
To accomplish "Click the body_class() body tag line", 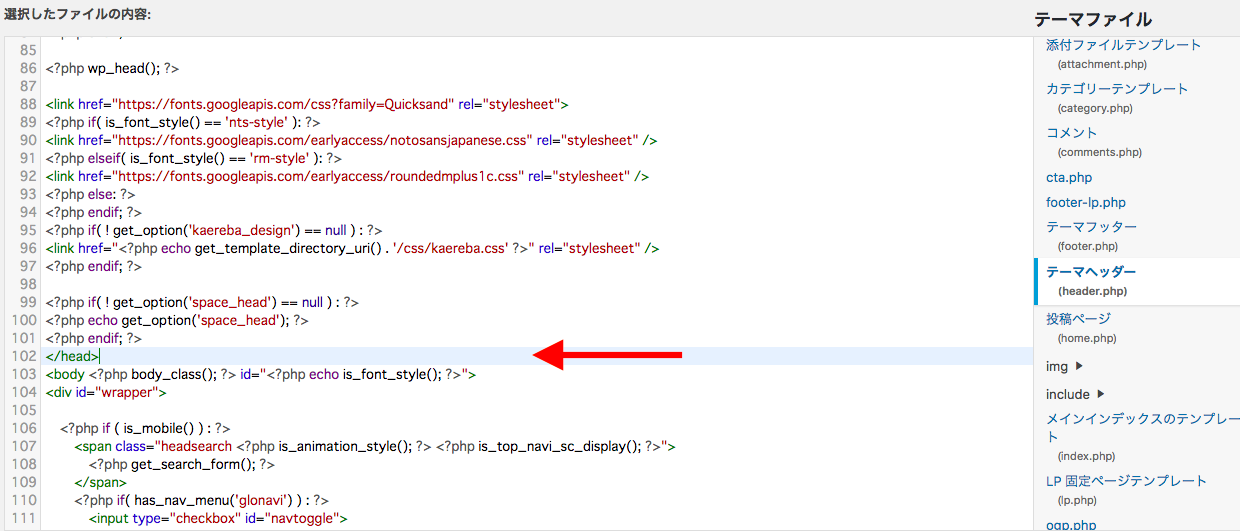I will (260, 374).
